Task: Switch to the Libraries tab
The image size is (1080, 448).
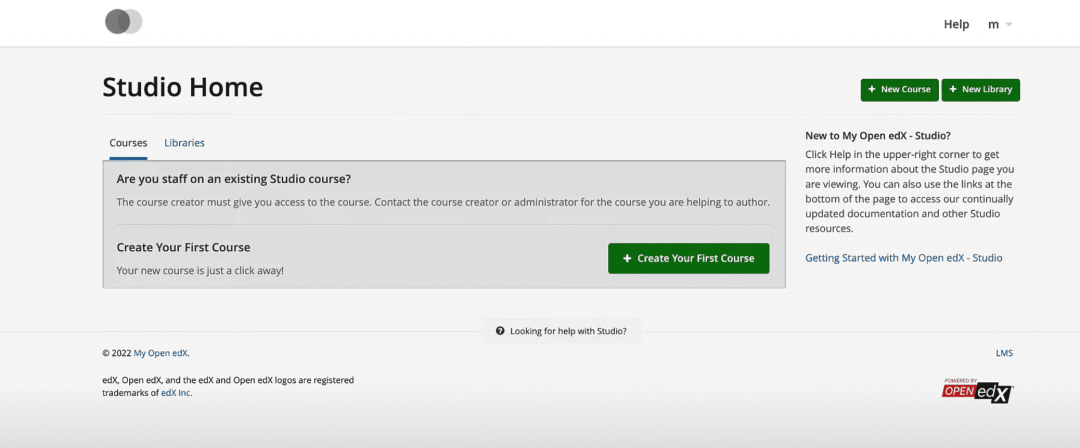Action: (184, 143)
